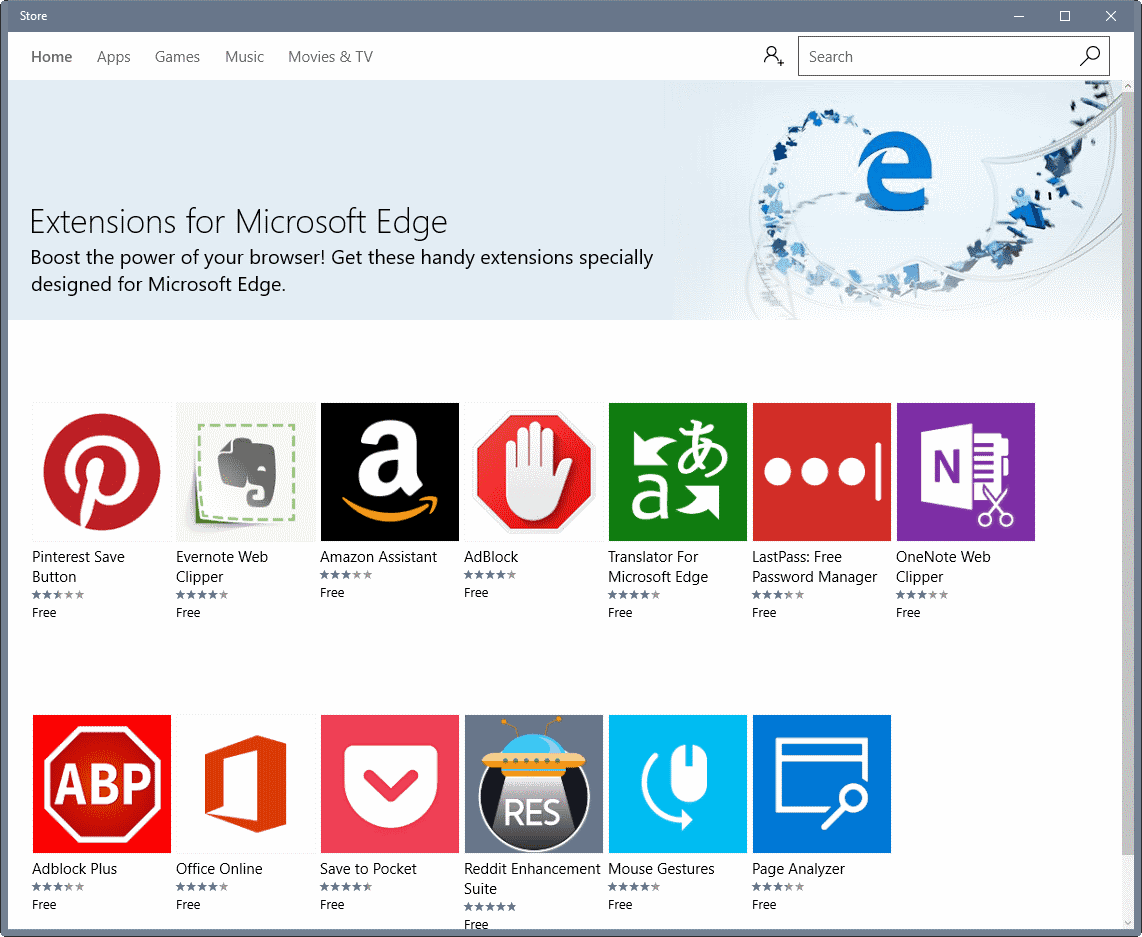The width and height of the screenshot is (1142, 937).
Task: Open the Movies & TV tab
Action: pyautogui.click(x=330, y=57)
